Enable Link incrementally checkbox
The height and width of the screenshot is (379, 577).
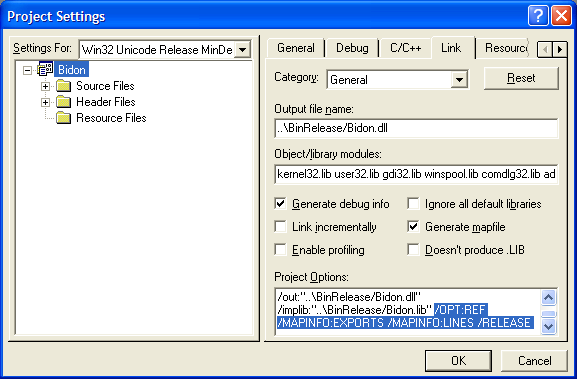click(x=280, y=227)
